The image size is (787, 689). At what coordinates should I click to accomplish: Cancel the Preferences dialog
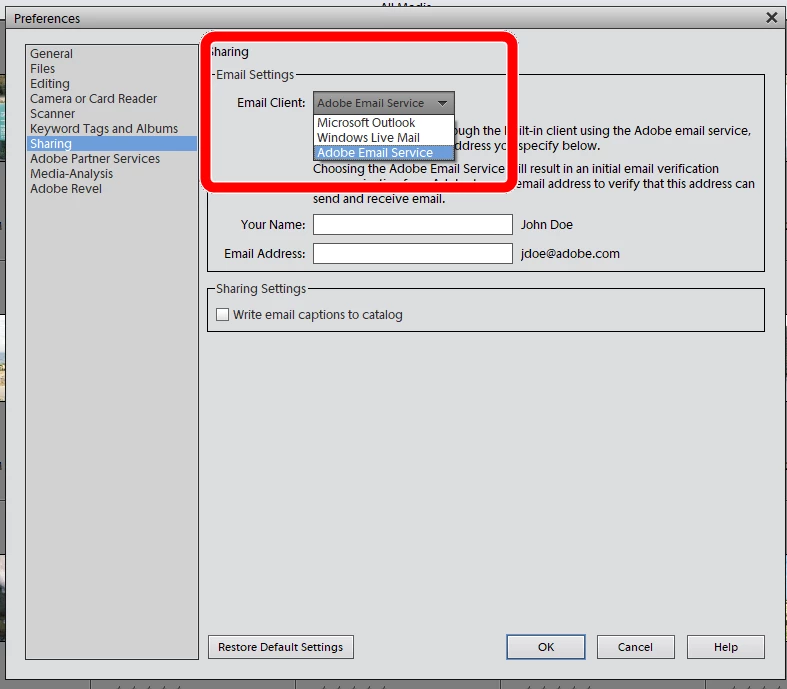(x=635, y=647)
